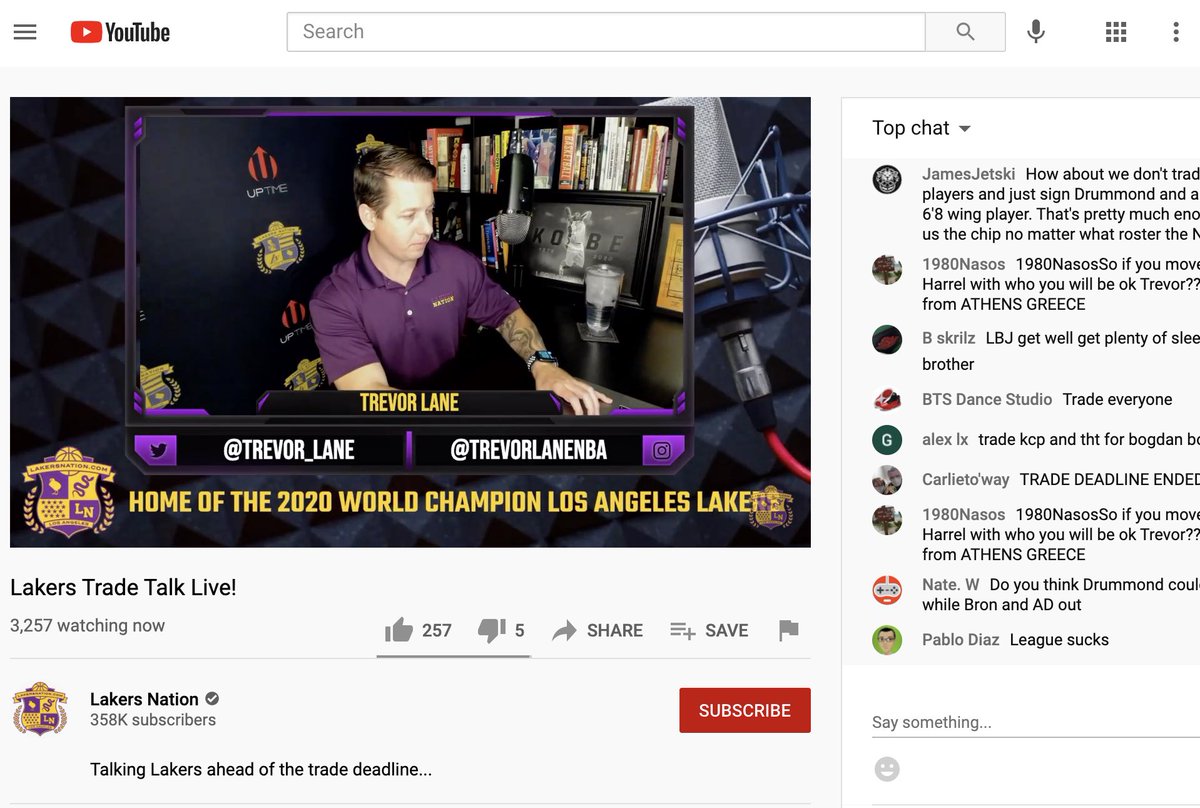The image size is (1200, 808).
Task: Go to the YouTube home logo
Action: 120,32
